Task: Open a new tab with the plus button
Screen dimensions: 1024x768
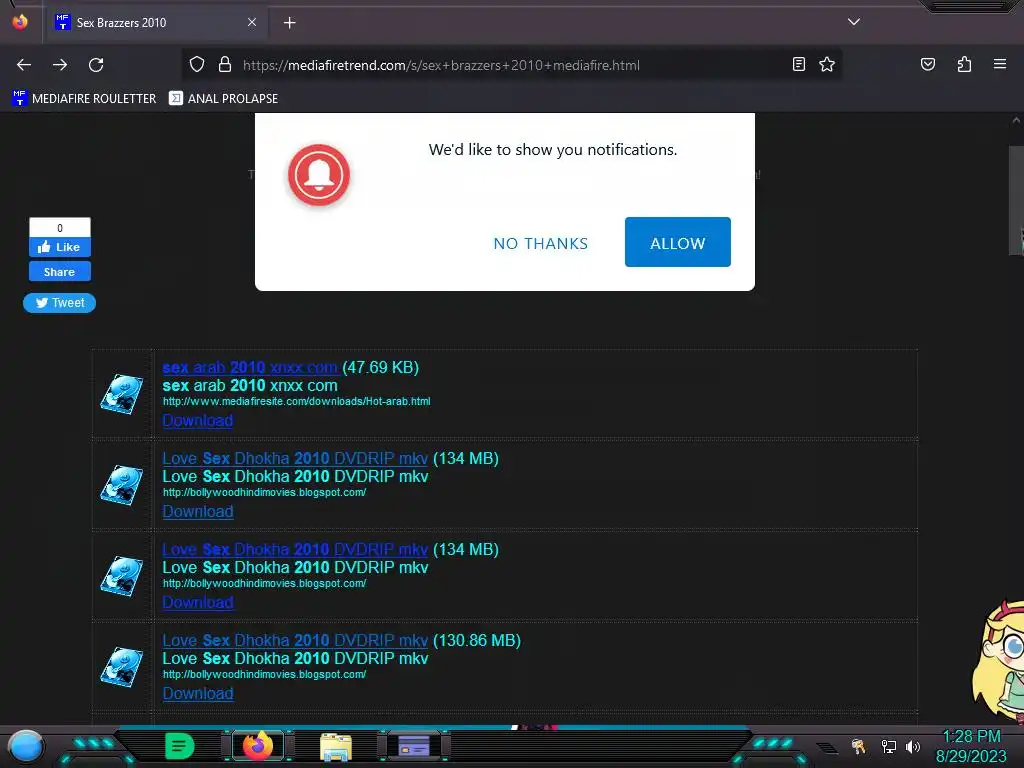Action: click(x=289, y=23)
